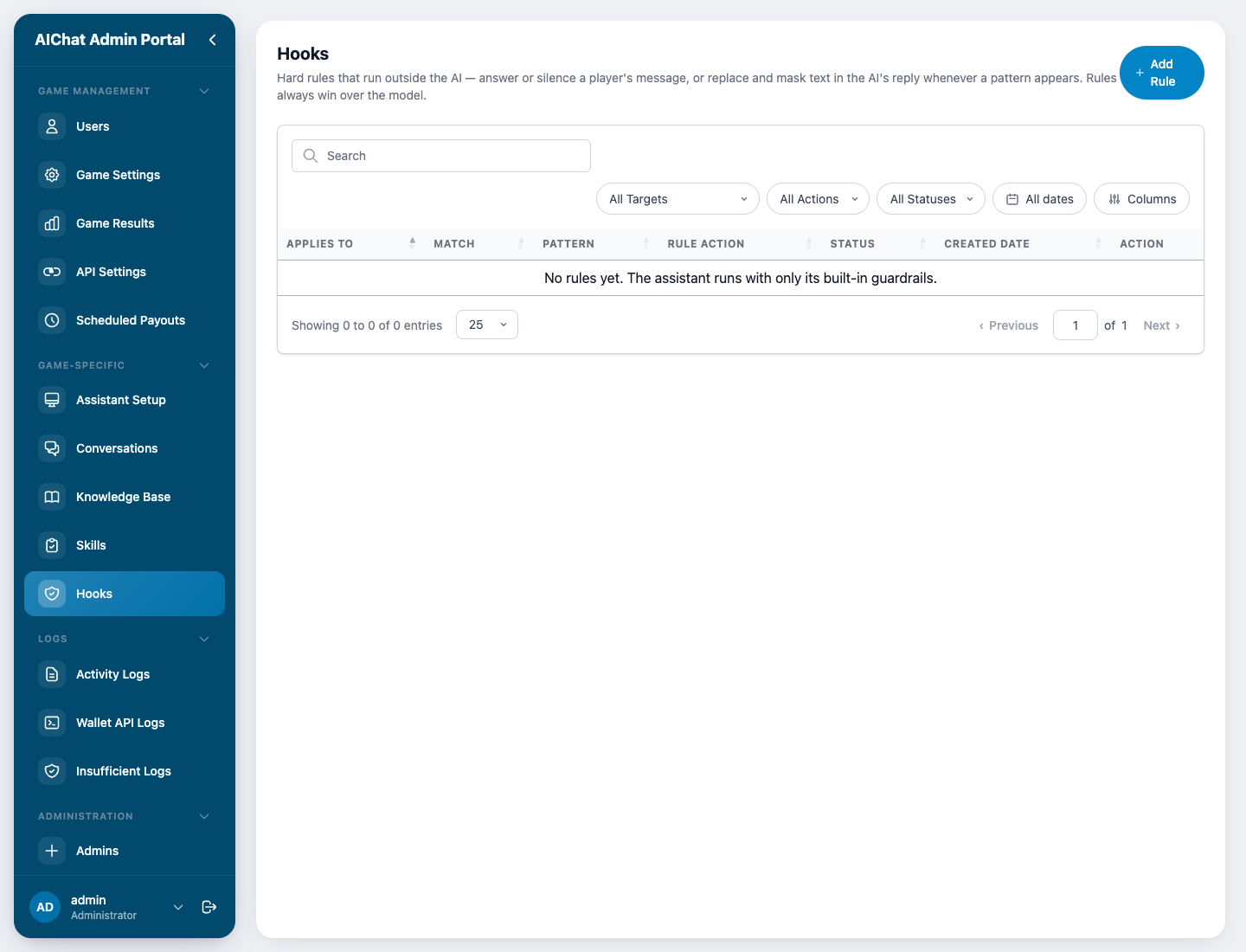Click the Knowledge Base book icon
Image resolution: width=1246 pixels, height=952 pixels.
52,497
